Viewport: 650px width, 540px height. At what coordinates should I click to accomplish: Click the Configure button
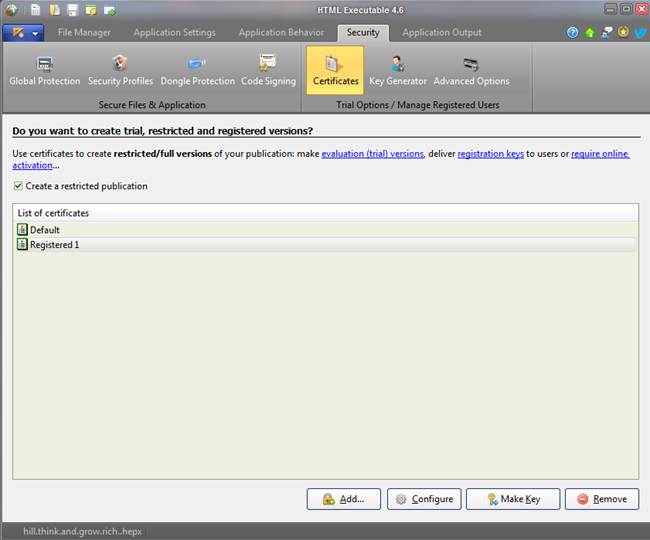424,499
